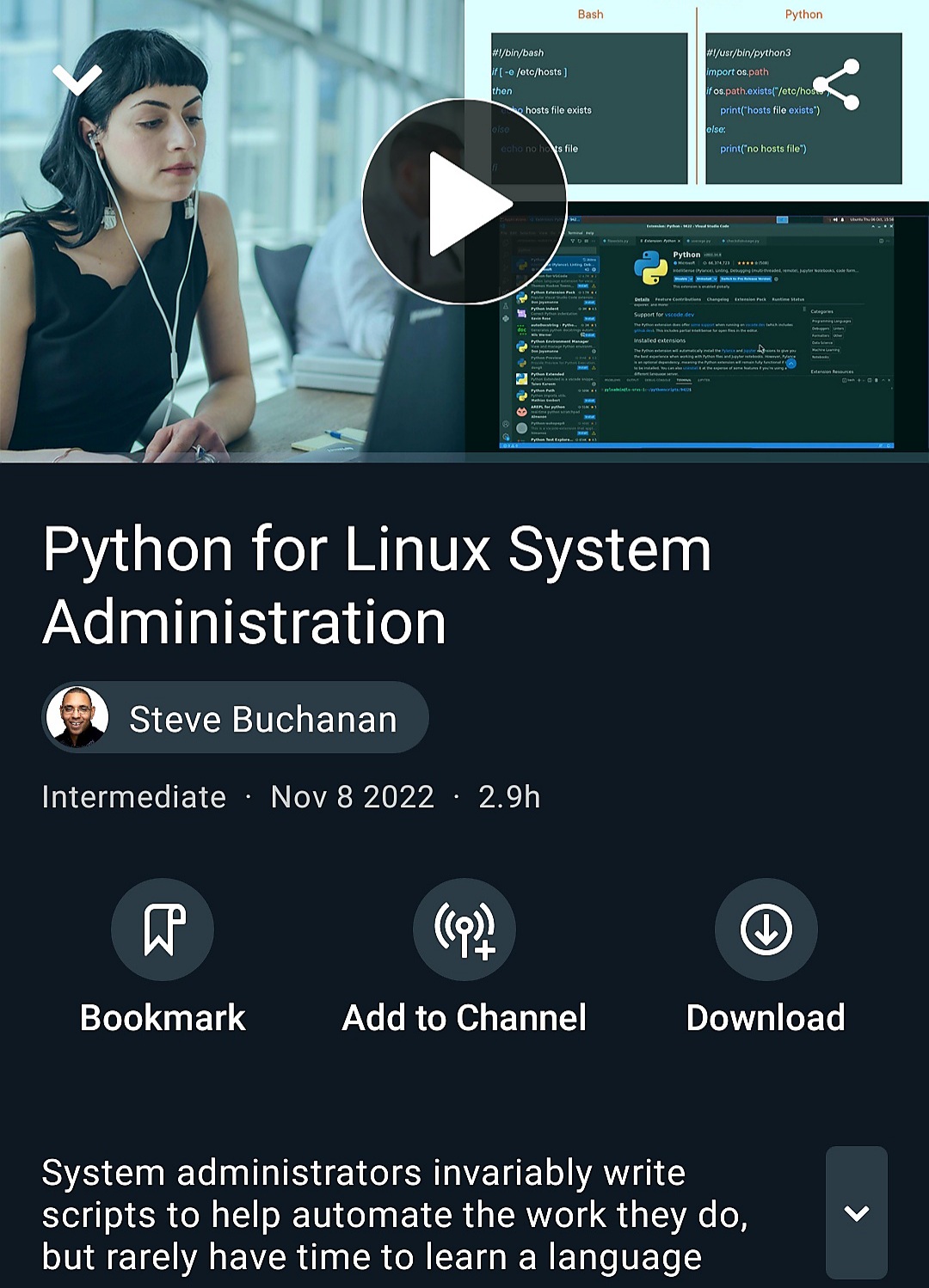This screenshot has height=1288, width=929.
Task: Tap the 2.9h course duration
Action: tap(508, 797)
